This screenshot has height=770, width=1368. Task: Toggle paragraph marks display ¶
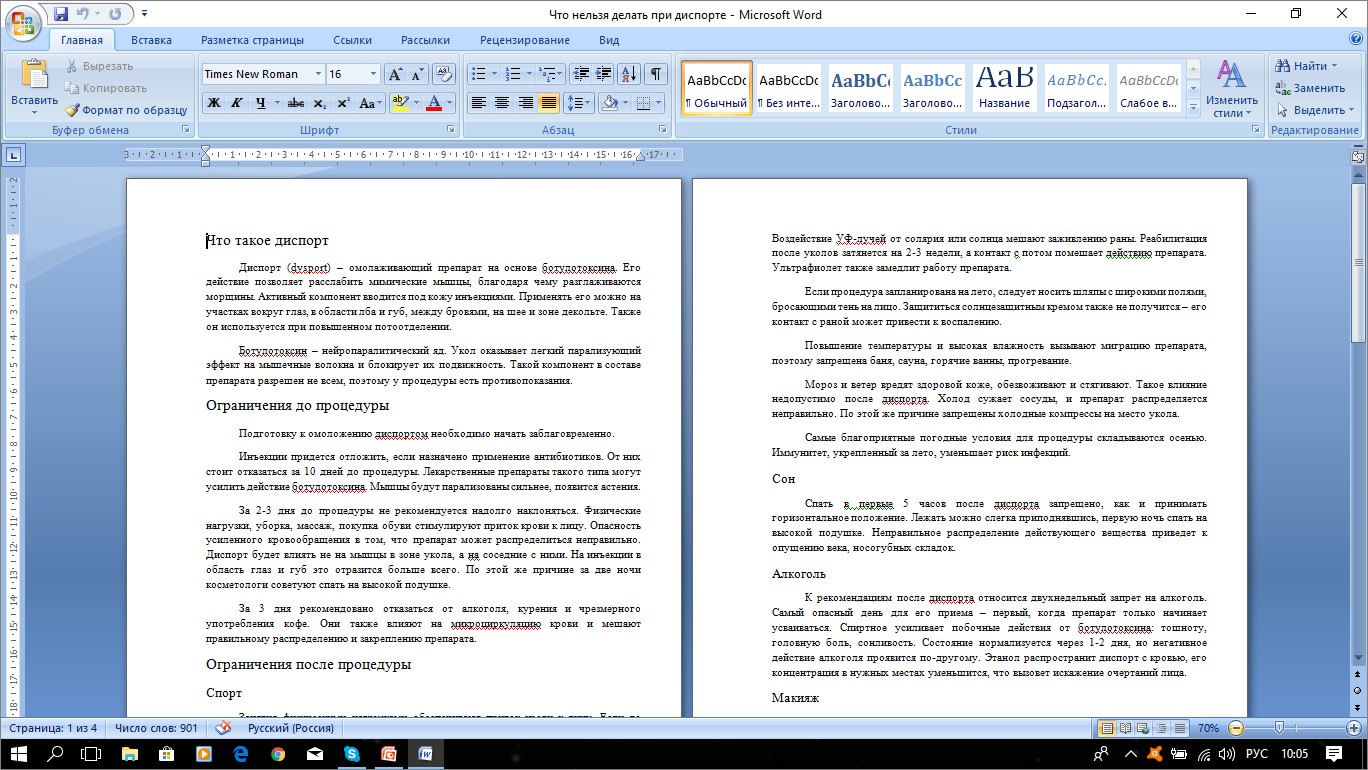[656, 74]
